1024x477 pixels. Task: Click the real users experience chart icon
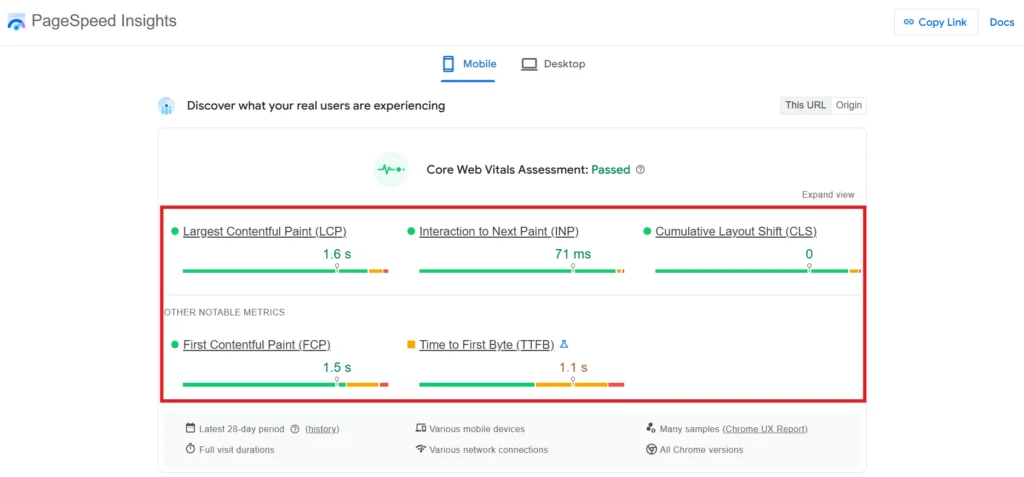coord(167,106)
